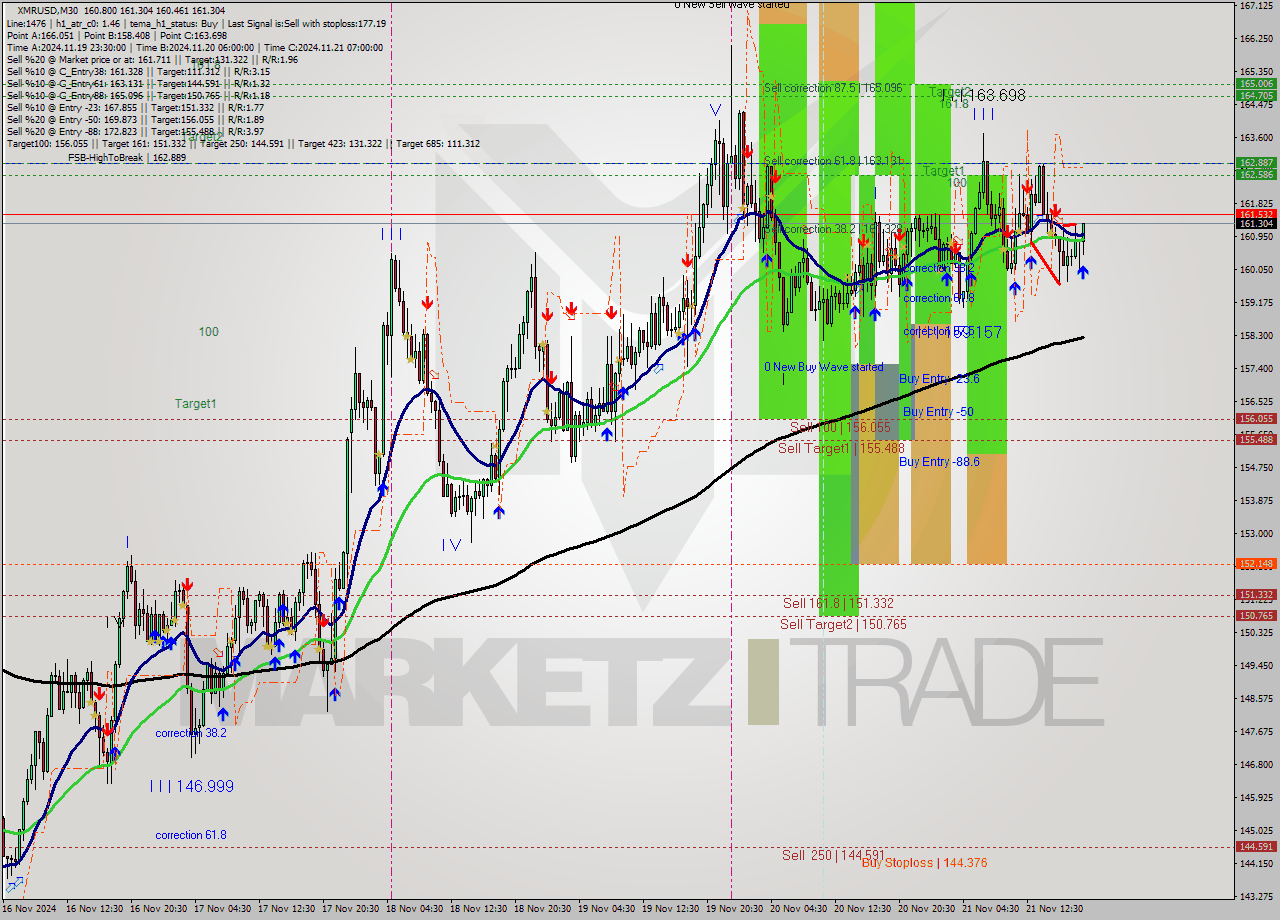Click the green 165.006 price tag

click(1256, 84)
